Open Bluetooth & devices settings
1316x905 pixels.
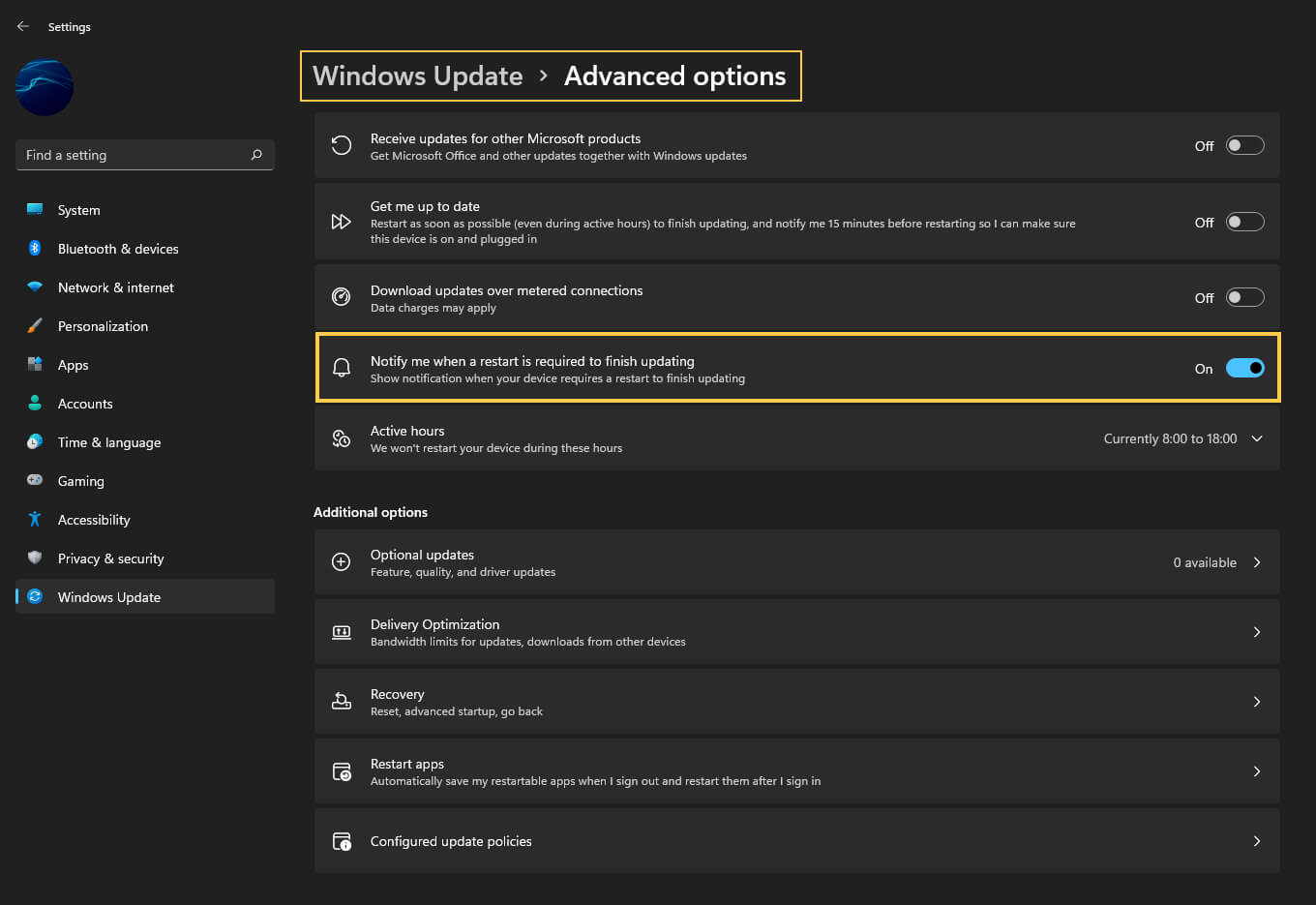coord(145,248)
